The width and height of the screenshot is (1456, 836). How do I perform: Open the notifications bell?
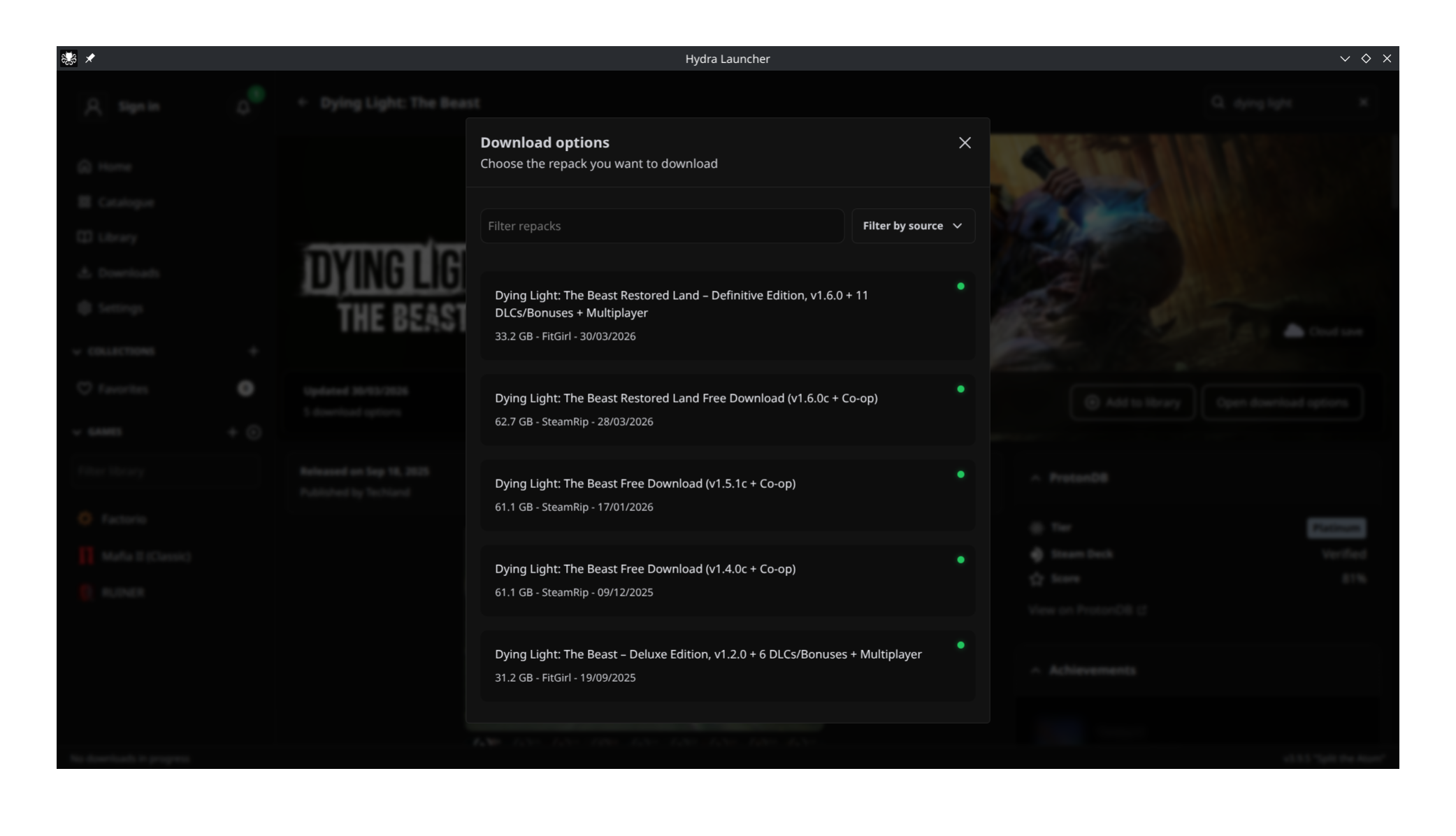243,107
